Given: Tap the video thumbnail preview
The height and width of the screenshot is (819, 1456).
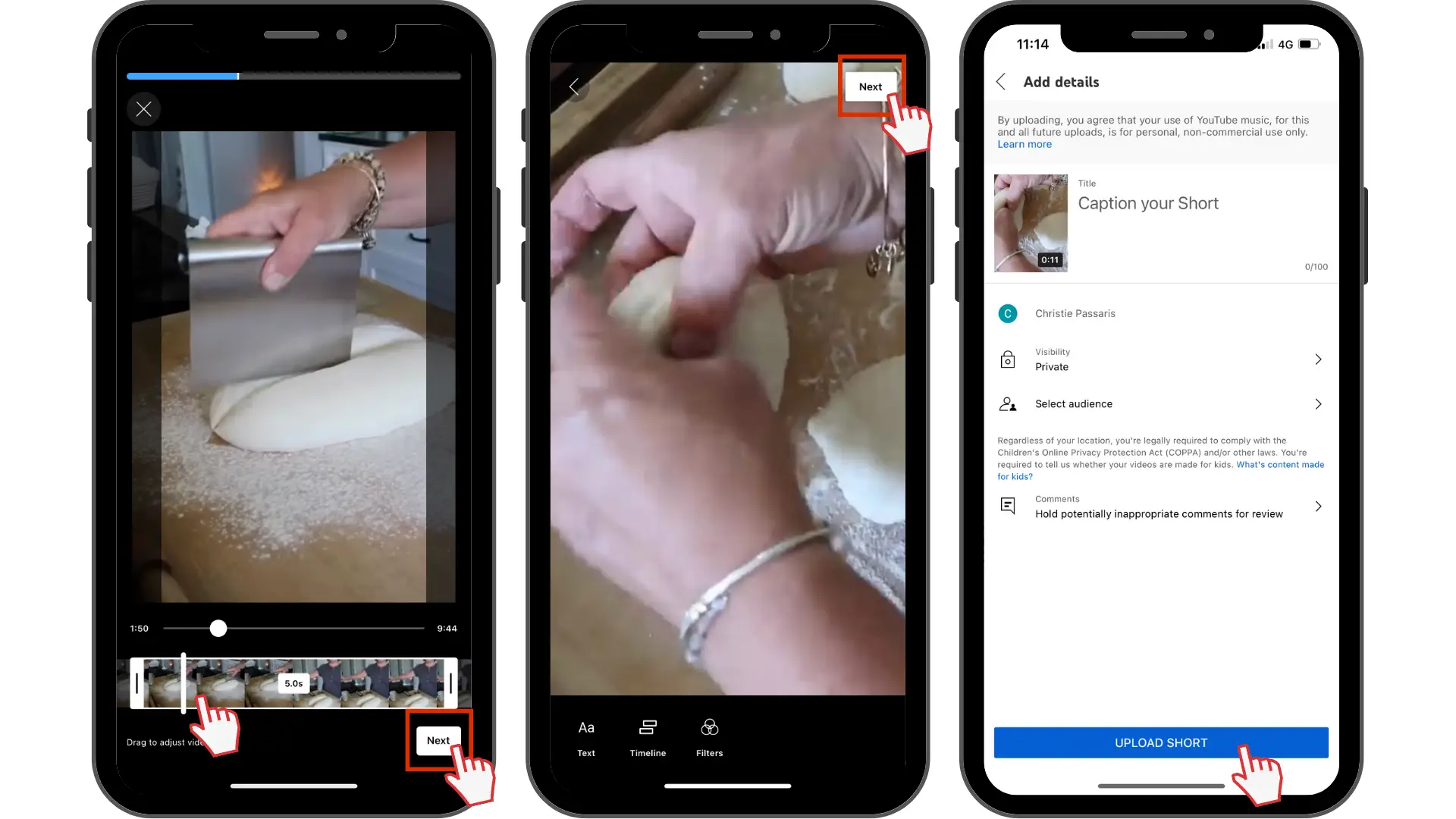Looking at the screenshot, I should click(1030, 221).
